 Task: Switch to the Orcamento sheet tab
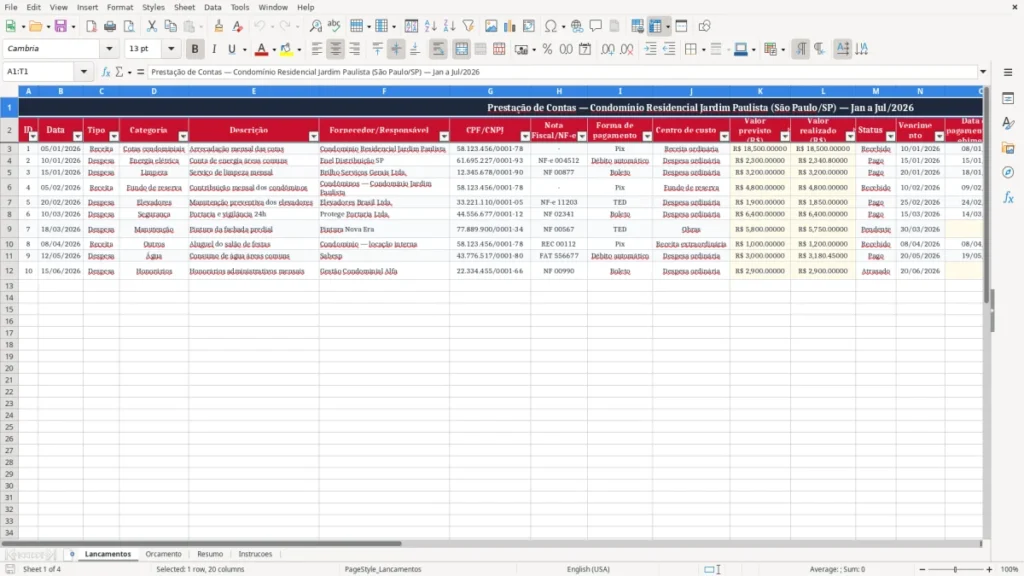[x=163, y=554]
